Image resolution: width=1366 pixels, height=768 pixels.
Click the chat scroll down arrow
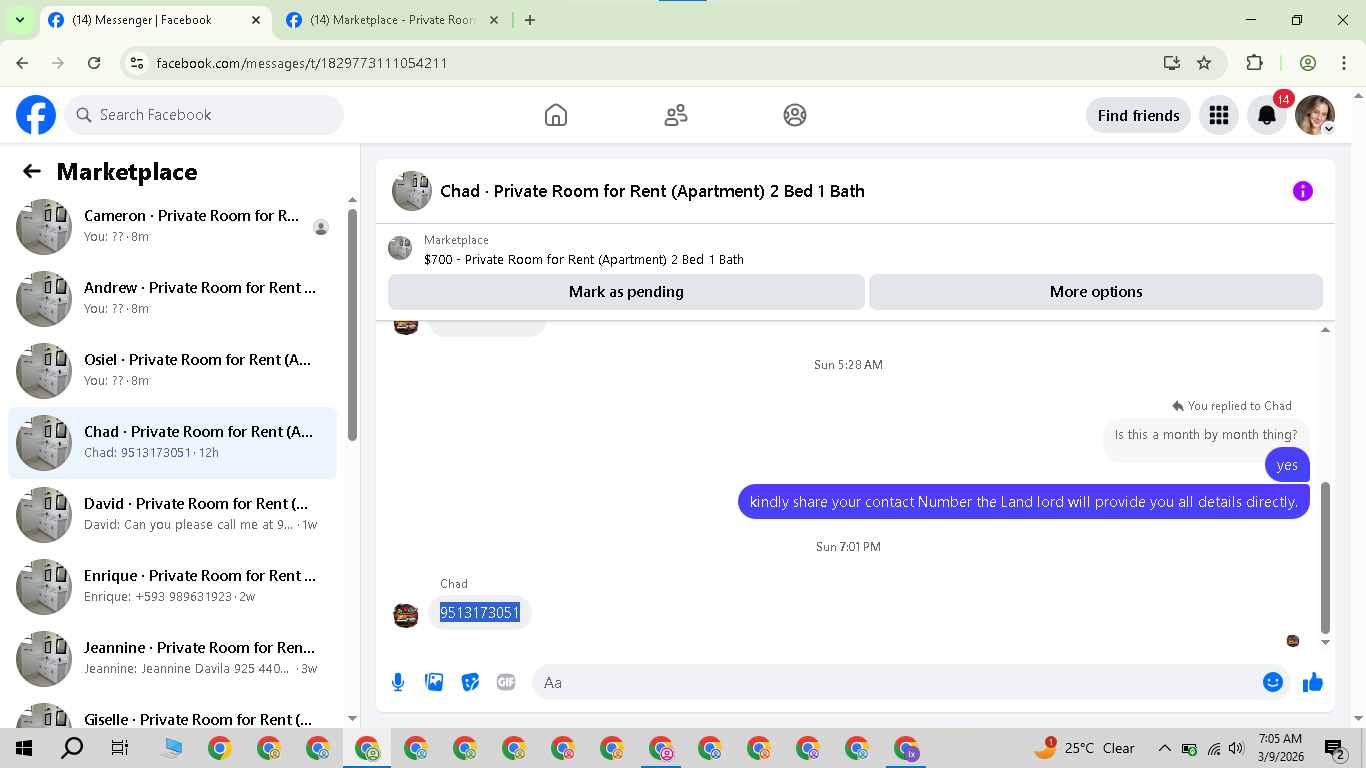pos(1326,642)
